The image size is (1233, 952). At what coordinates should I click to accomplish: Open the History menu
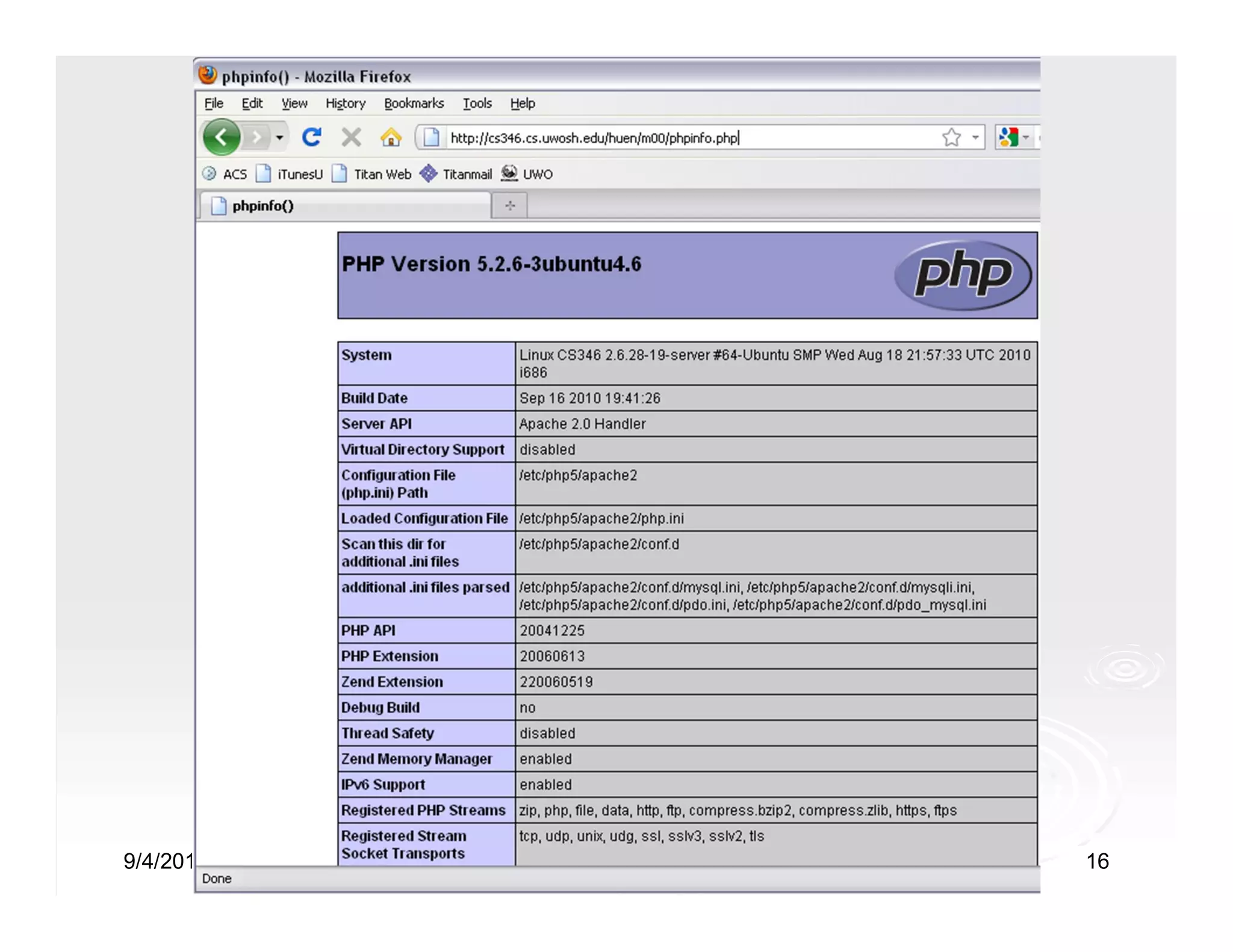[x=346, y=104]
